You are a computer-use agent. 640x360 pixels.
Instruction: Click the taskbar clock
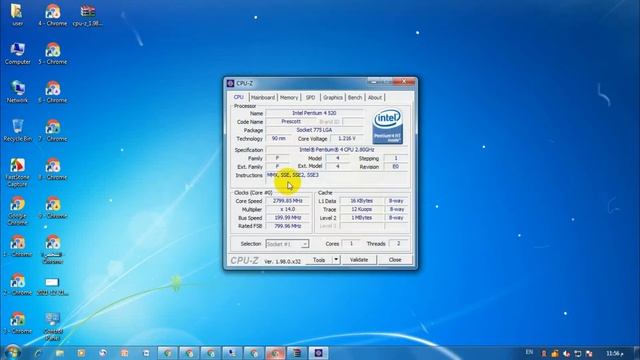click(x=615, y=353)
